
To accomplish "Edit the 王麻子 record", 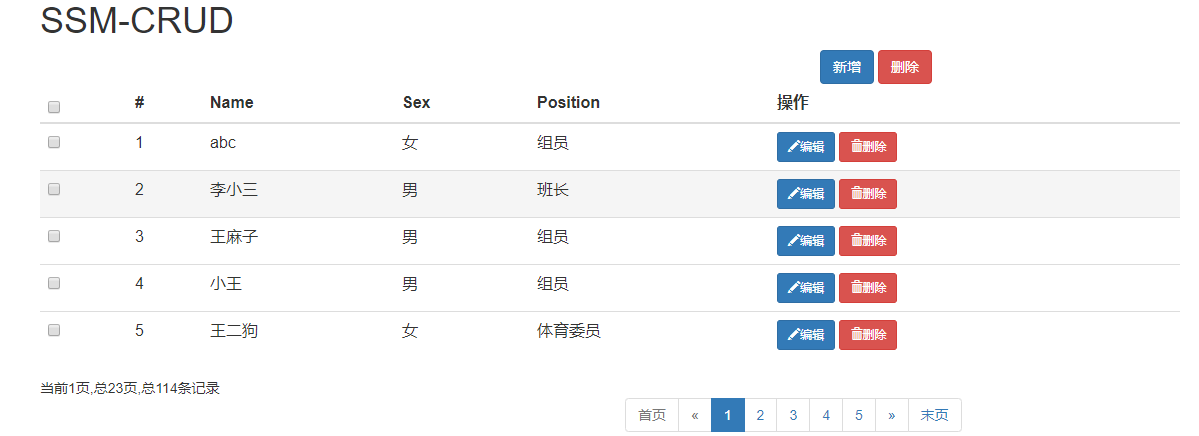I will pyautogui.click(x=805, y=241).
